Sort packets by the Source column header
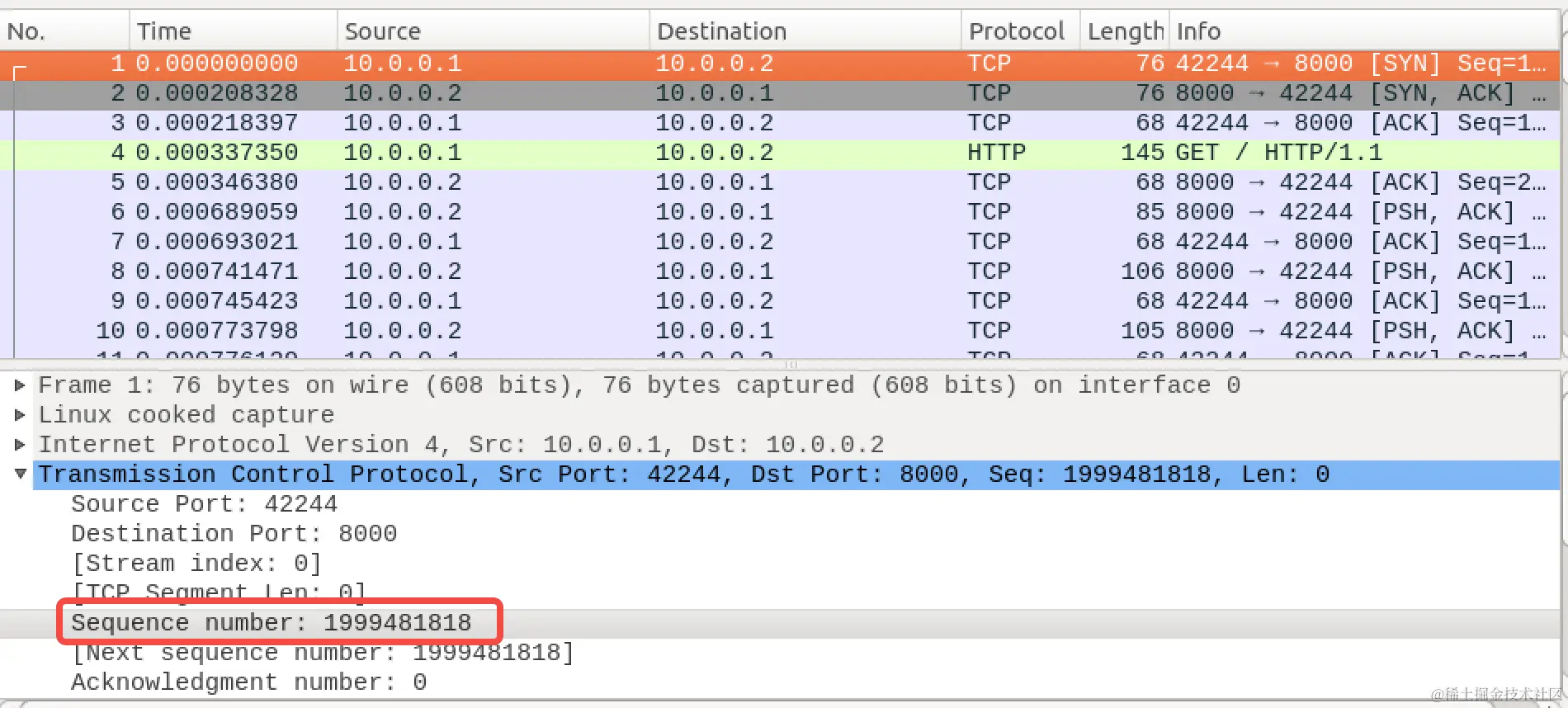The width and height of the screenshot is (1568, 708). click(x=494, y=31)
